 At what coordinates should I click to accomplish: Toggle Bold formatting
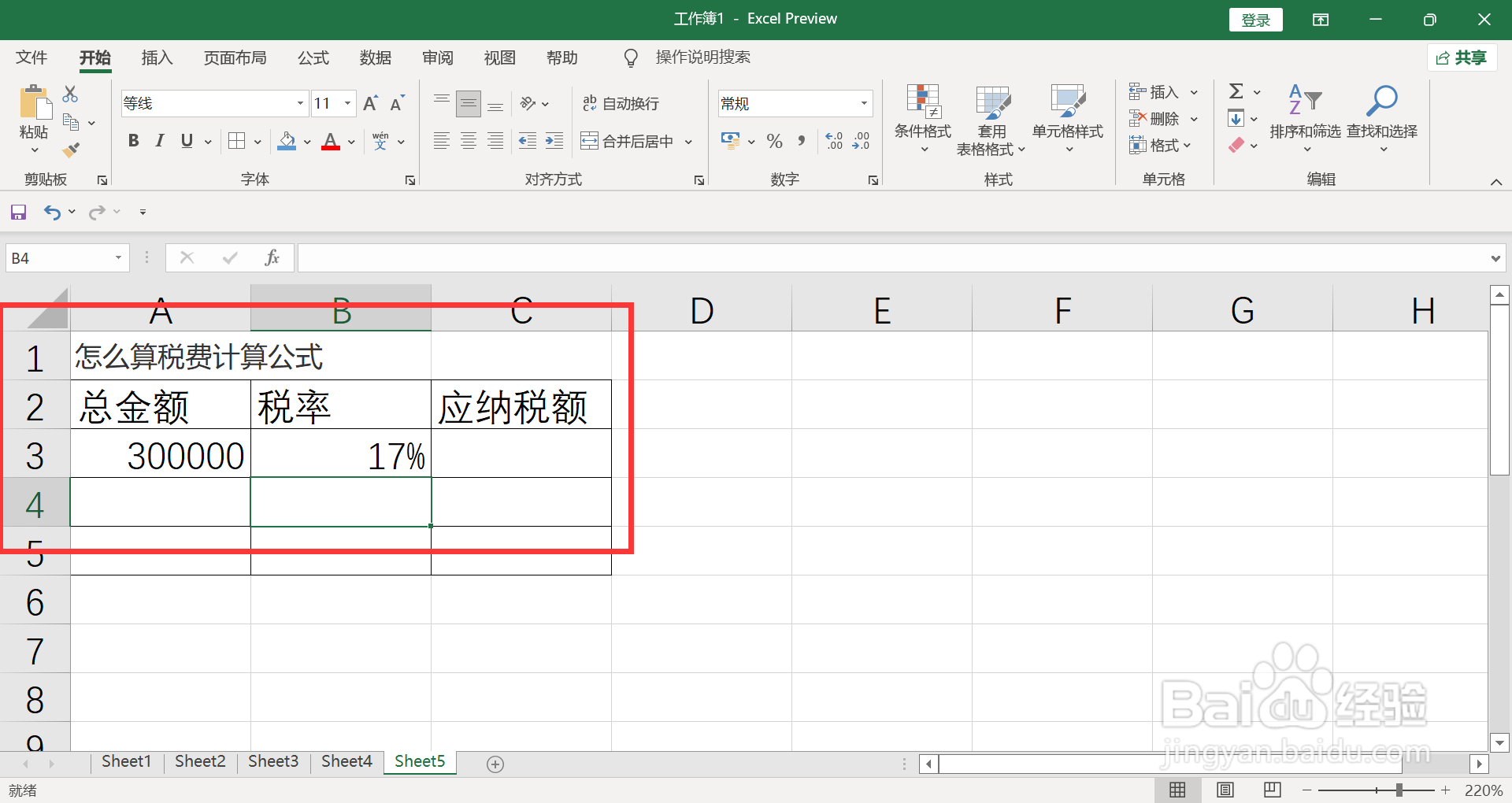[x=133, y=141]
